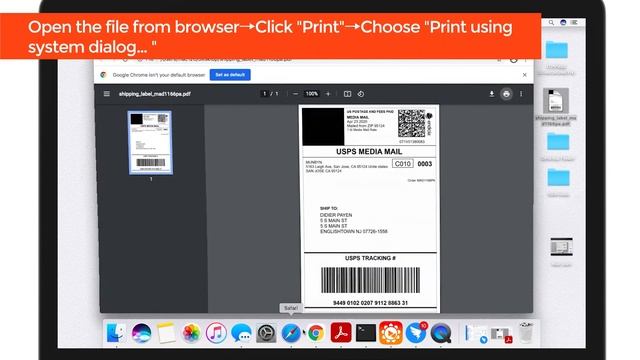Dismiss the default browser infobar
The height and width of the screenshot is (360, 640).
[x=524, y=75]
